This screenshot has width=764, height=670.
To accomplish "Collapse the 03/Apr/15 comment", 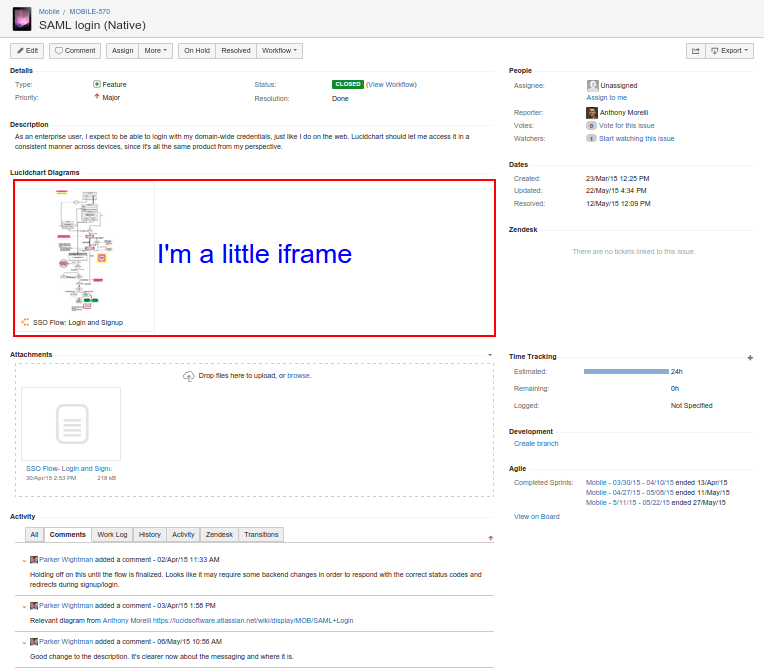I will (24, 606).
